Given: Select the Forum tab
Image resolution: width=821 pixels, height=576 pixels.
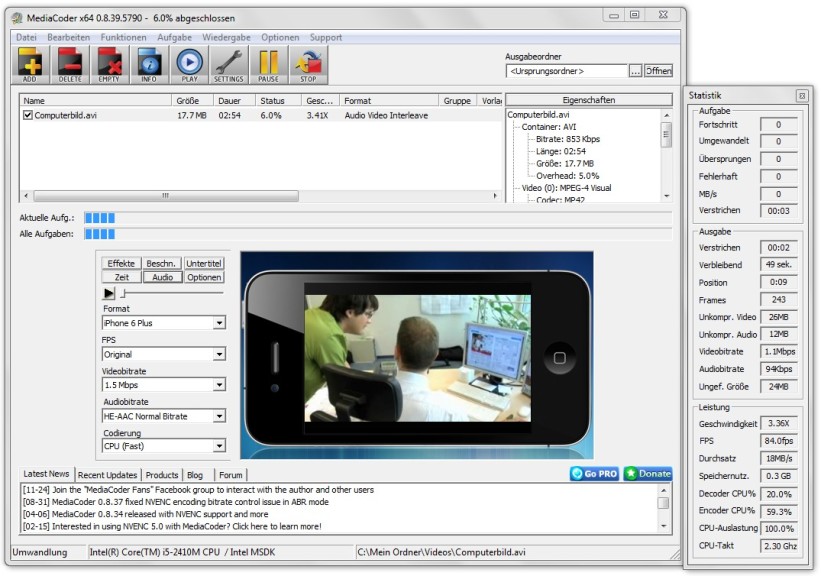Looking at the screenshot, I should [231, 475].
